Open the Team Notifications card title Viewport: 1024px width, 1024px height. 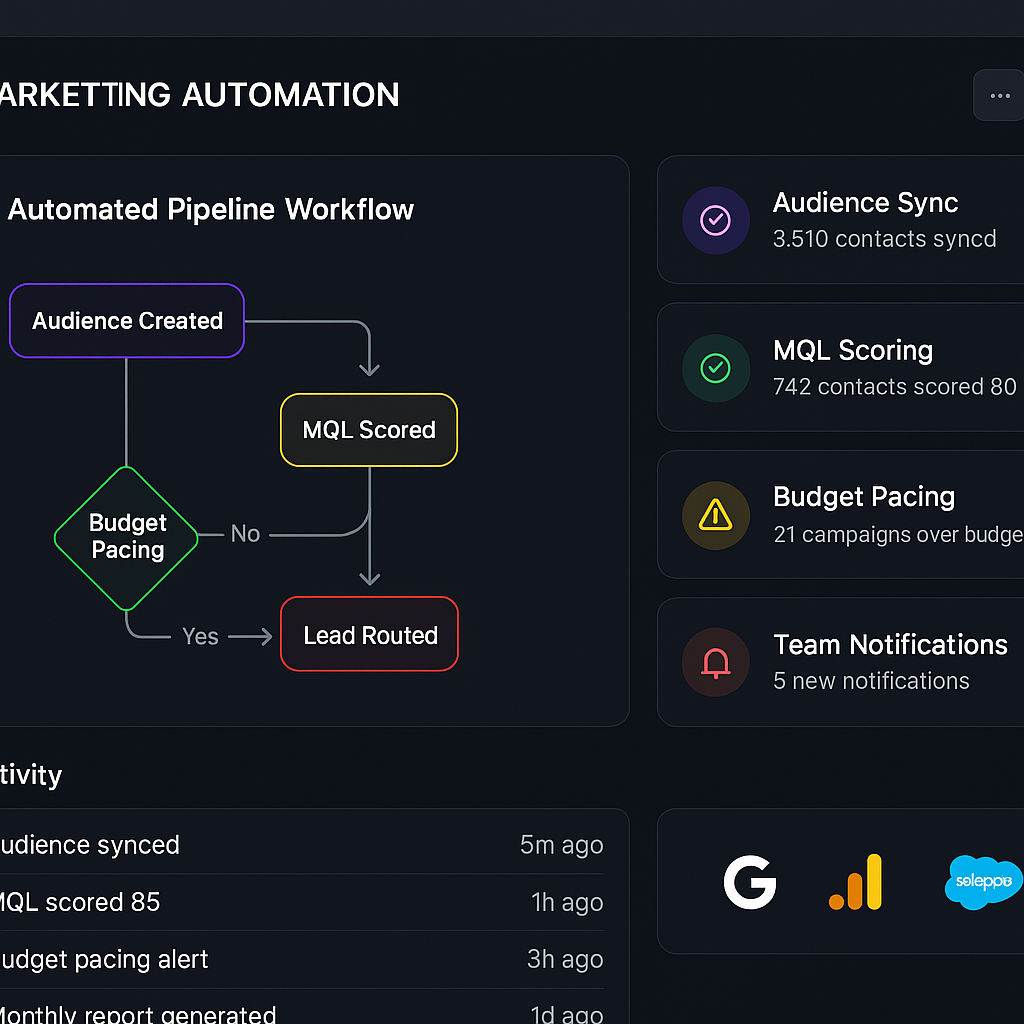[890, 645]
